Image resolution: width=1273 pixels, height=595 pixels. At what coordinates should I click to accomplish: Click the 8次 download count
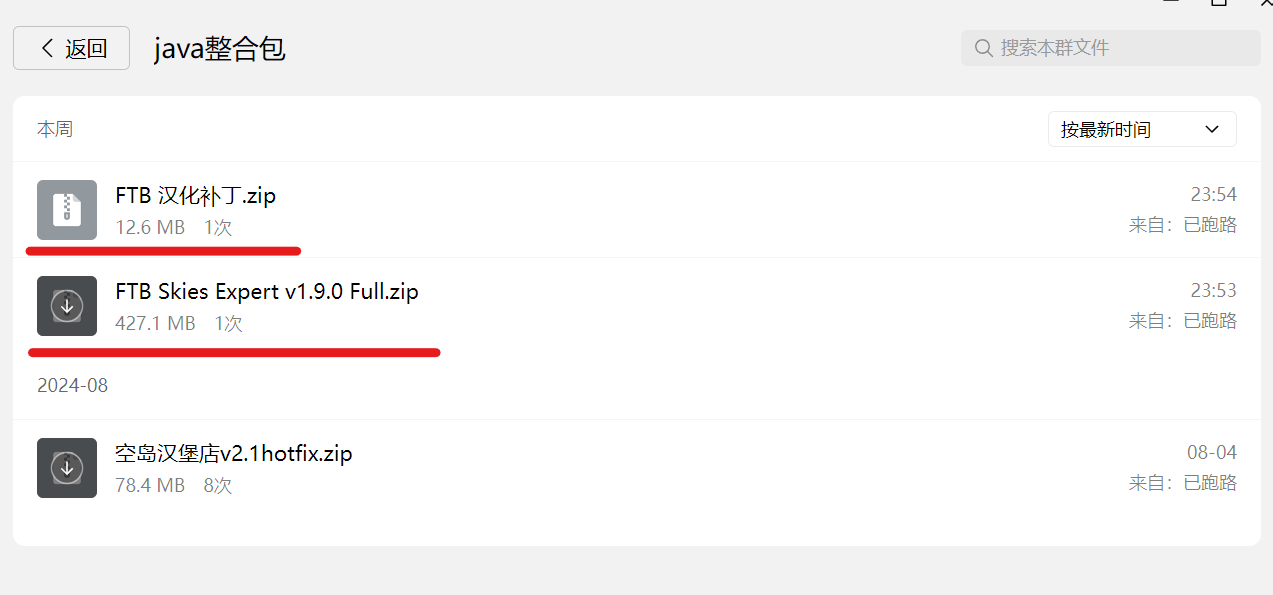coord(218,486)
